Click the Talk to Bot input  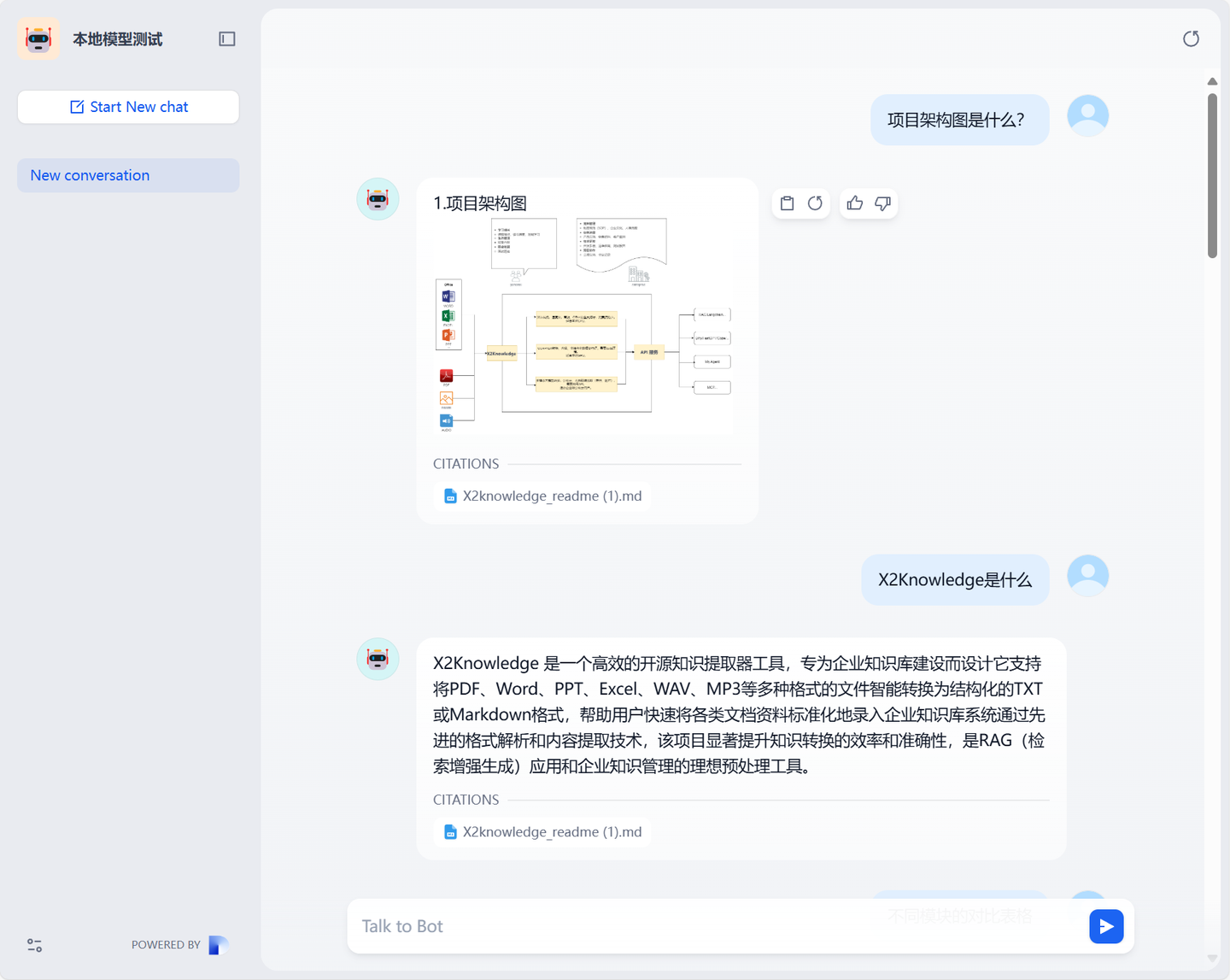click(x=717, y=926)
